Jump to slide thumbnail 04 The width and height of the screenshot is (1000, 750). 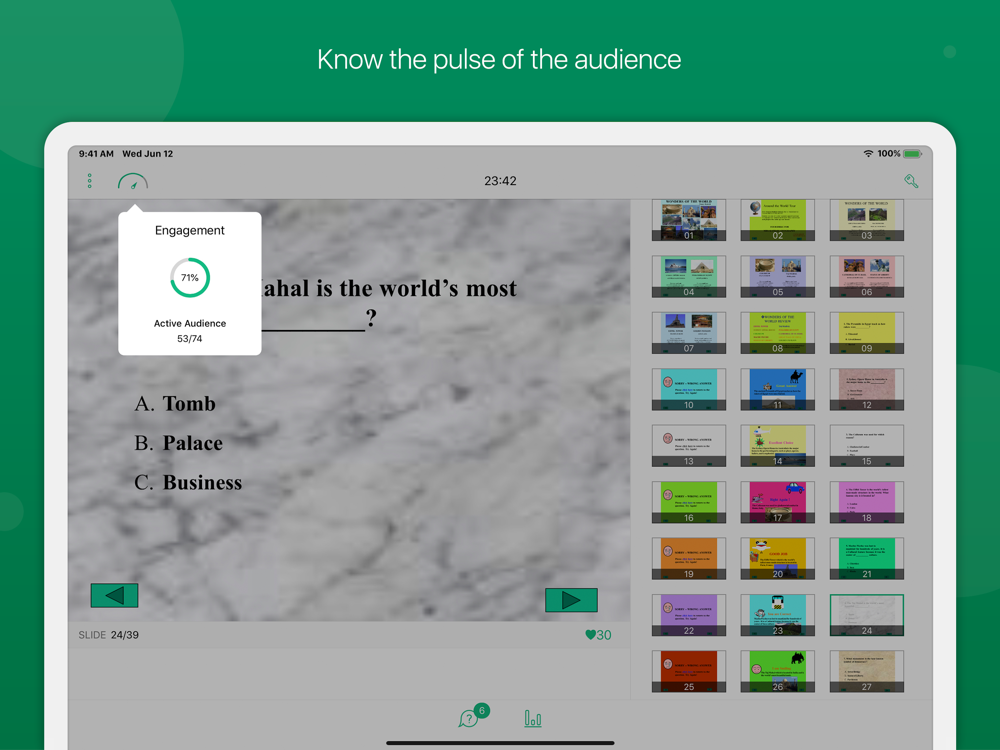click(689, 277)
